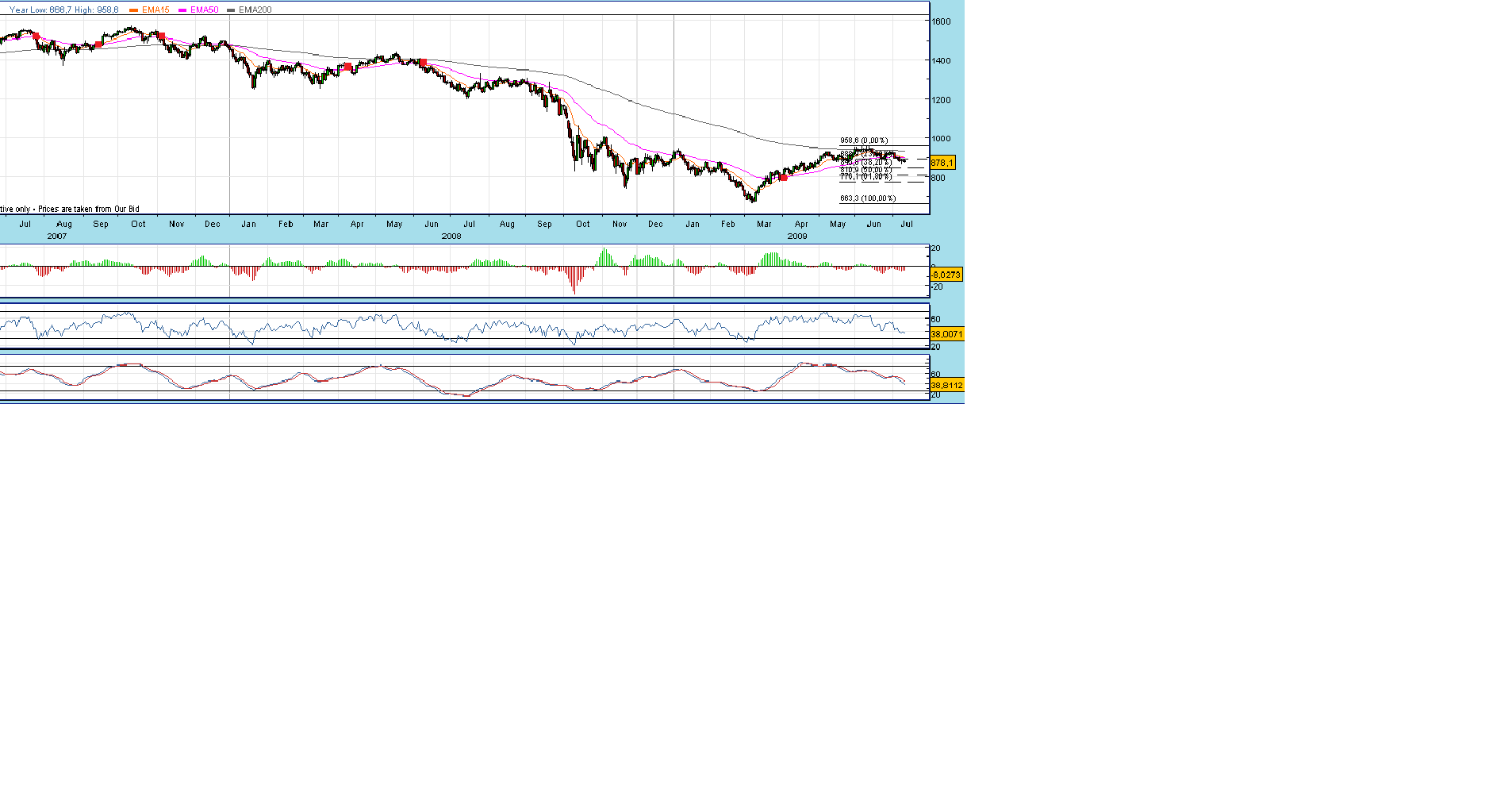This screenshot has height=800, width=1512.
Task: Click the 800 price axis label
Action: coord(938,178)
